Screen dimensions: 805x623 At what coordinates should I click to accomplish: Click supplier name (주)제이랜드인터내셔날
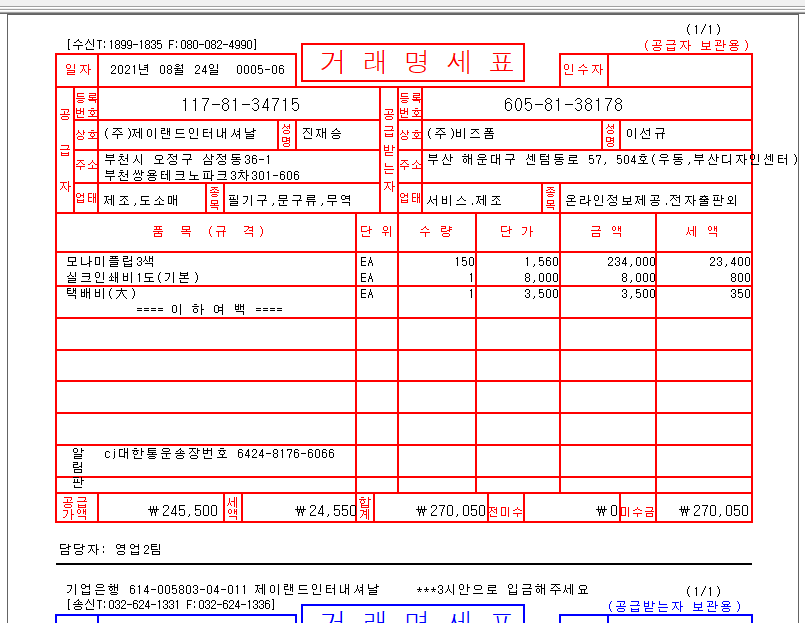(180, 133)
